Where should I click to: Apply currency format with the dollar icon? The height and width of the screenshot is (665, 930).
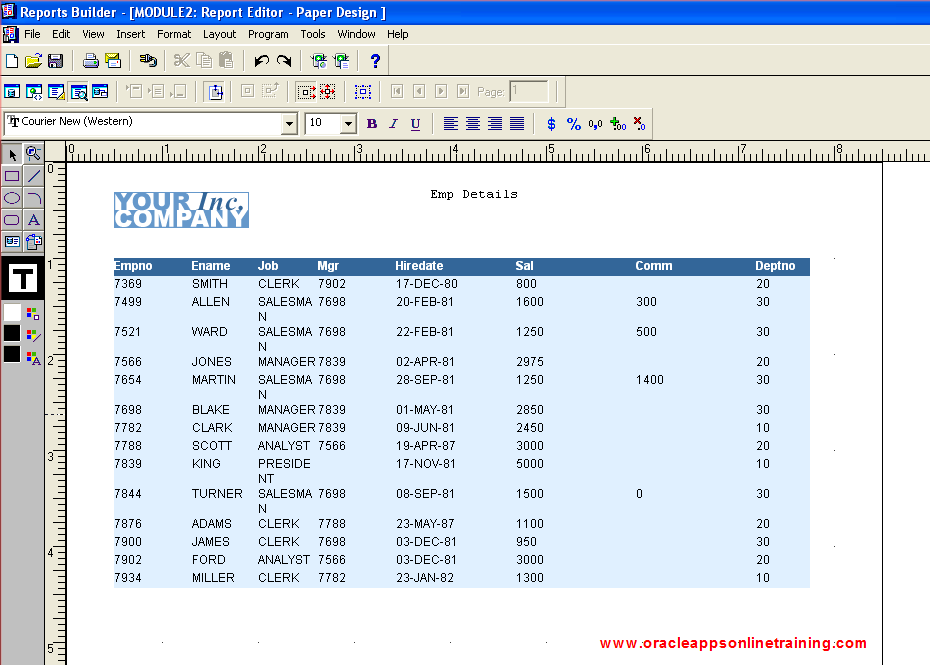(551, 123)
